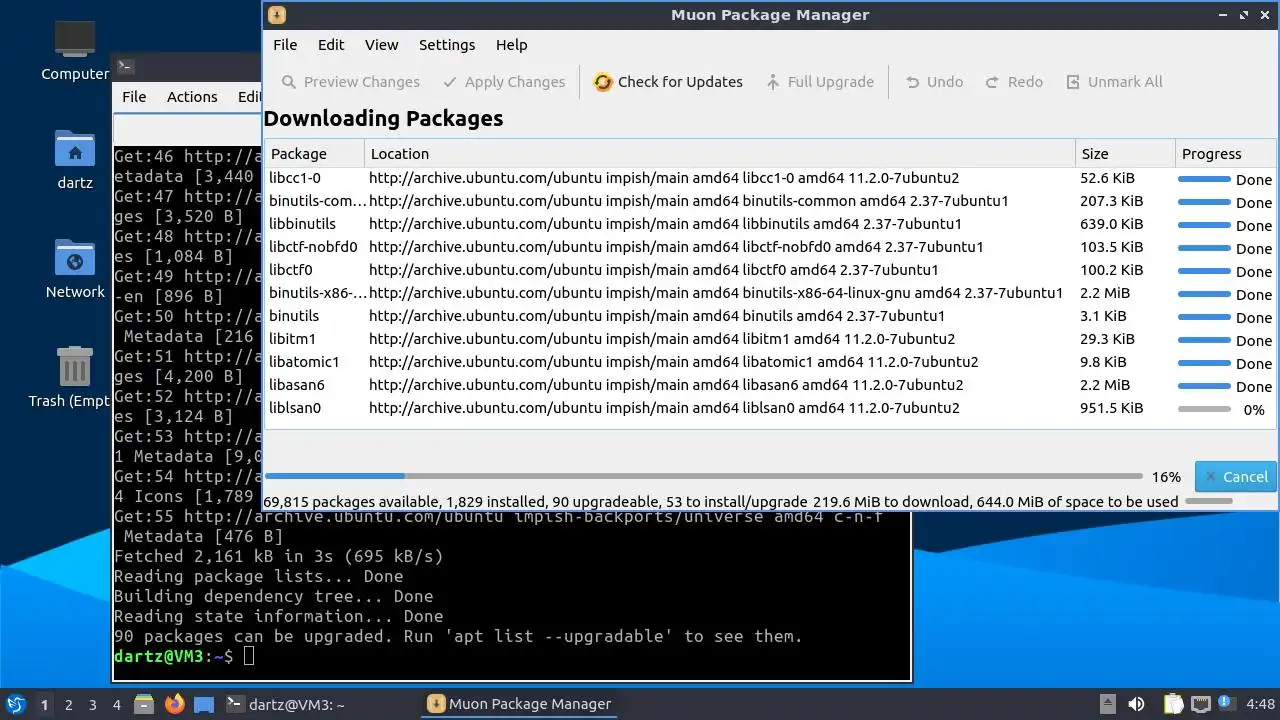Click the Unmark All icon
This screenshot has width=1280, height=720.
1073,82
